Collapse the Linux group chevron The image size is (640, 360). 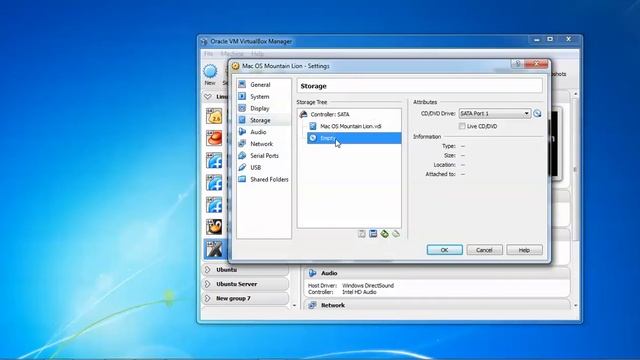click(x=208, y=97)
